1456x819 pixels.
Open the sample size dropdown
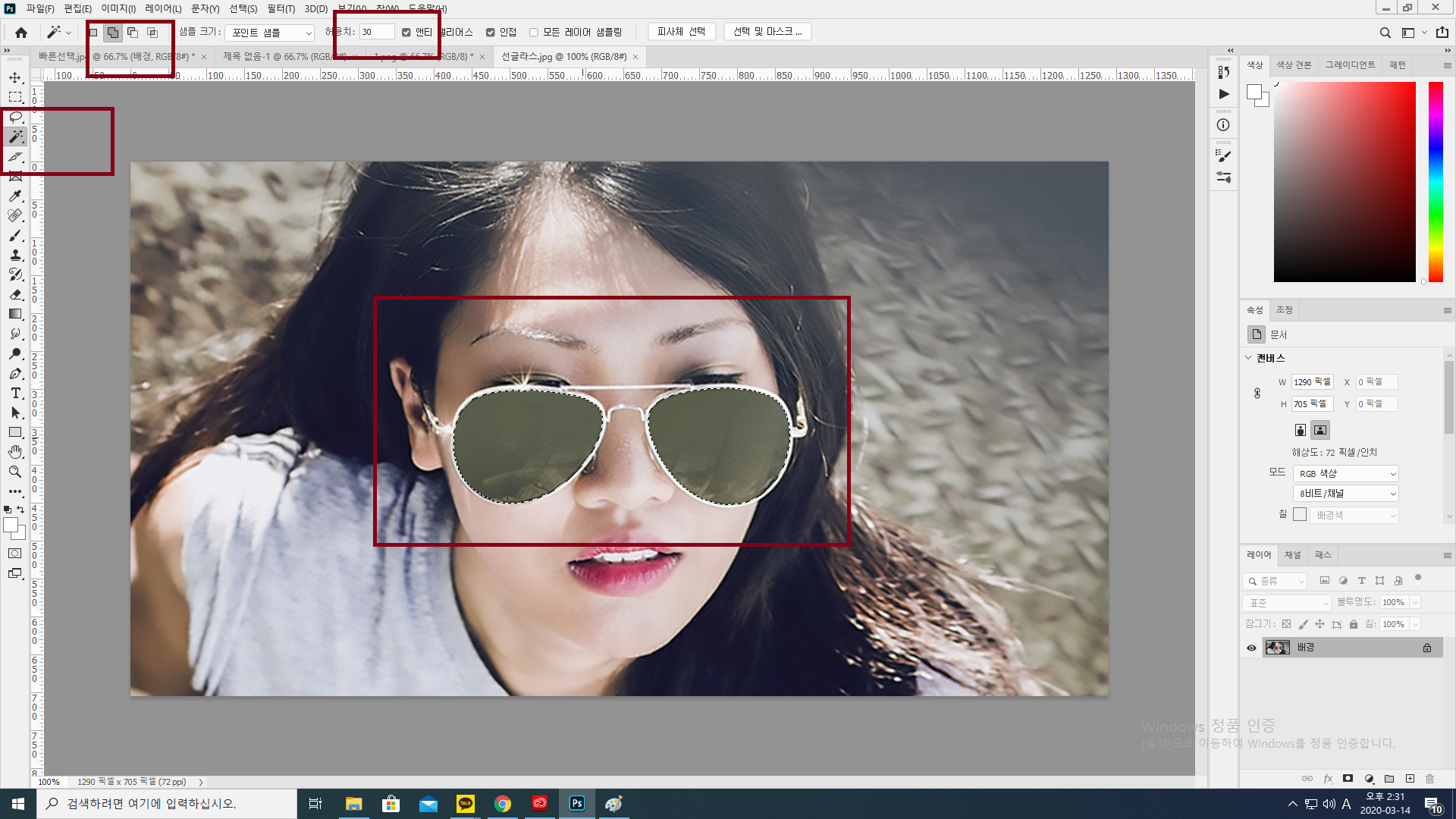pos(270,33)
